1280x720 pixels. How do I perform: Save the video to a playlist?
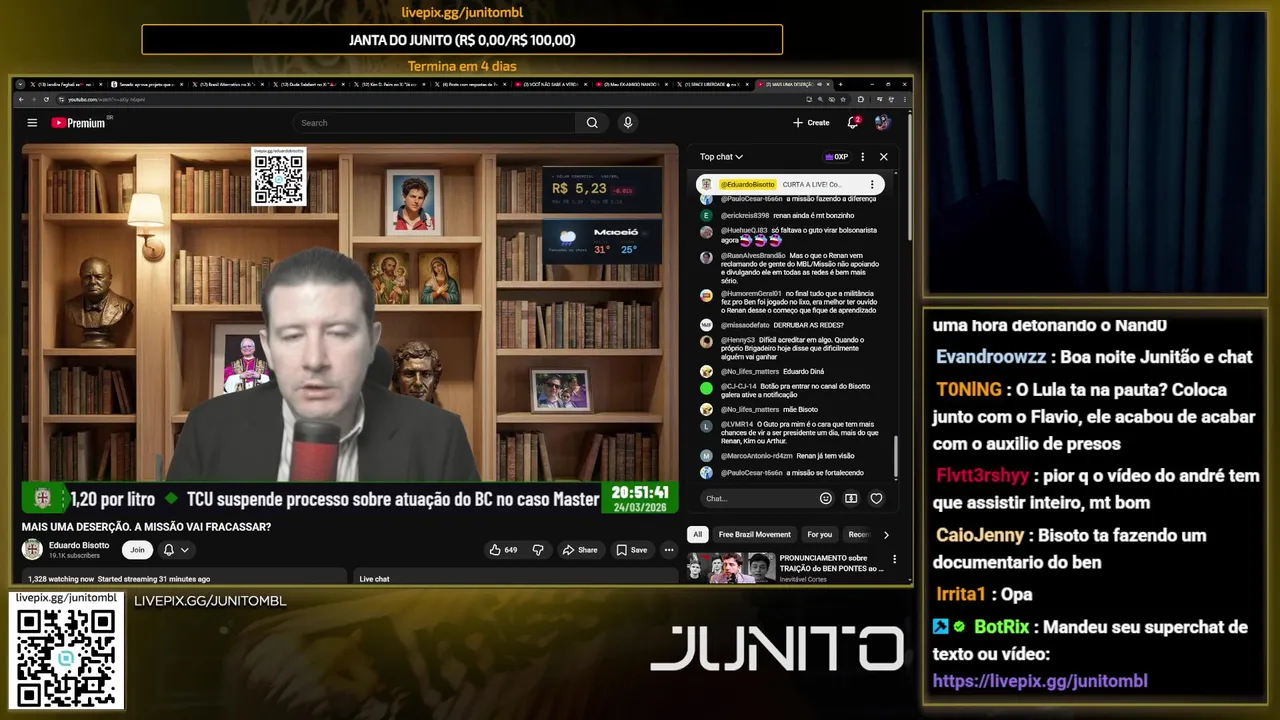point(631,549)
